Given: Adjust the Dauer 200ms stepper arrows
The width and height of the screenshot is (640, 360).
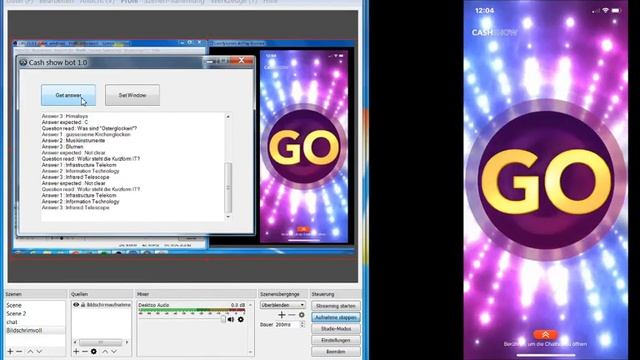Looking at the screenshot, I should coord(302,324).
